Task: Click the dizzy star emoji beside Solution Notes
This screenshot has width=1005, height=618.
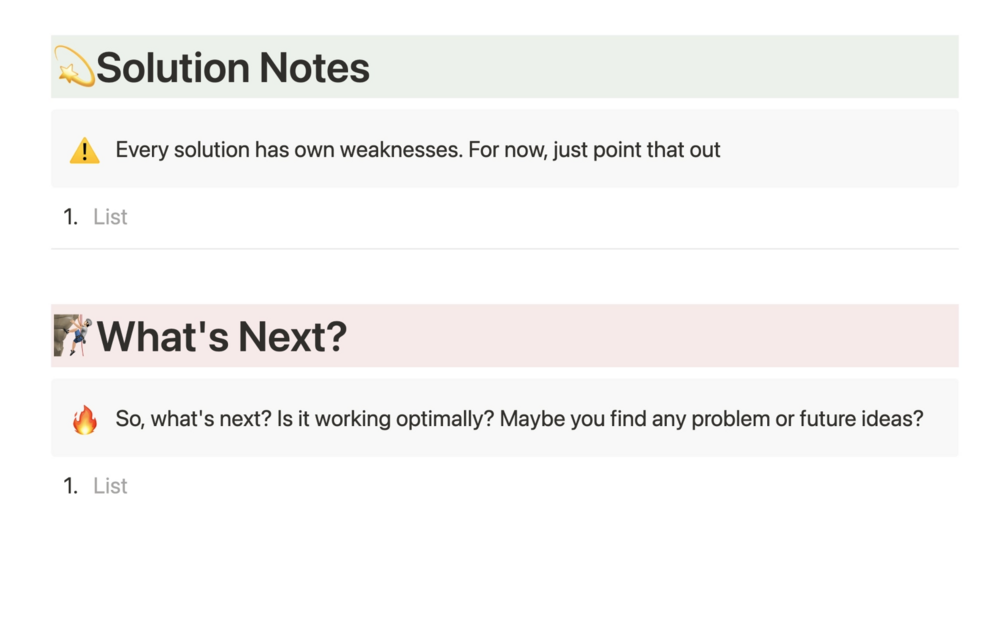Action: [74, 67]
